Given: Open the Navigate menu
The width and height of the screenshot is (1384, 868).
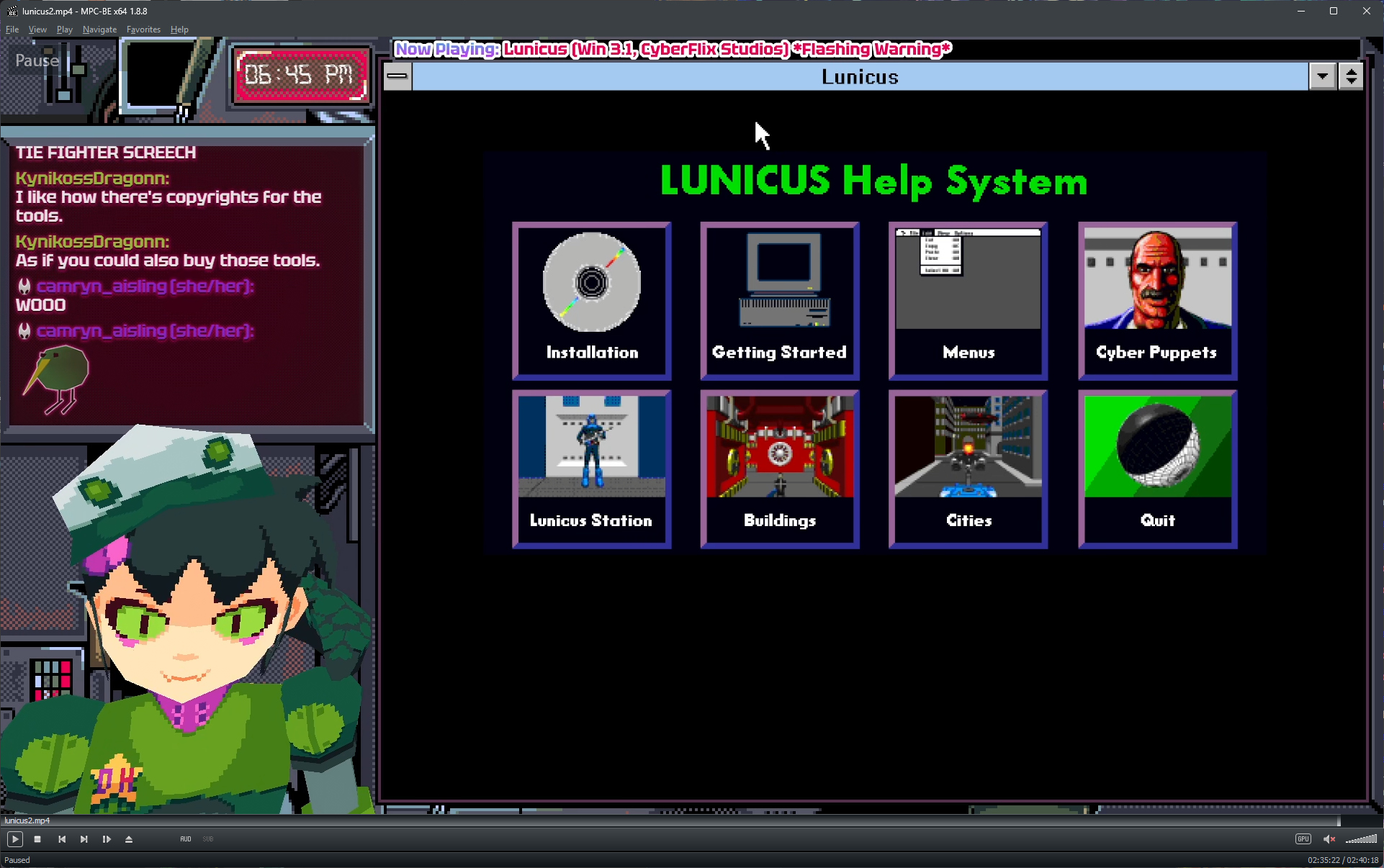Looking at the screenshot, I should coord(99,30).
